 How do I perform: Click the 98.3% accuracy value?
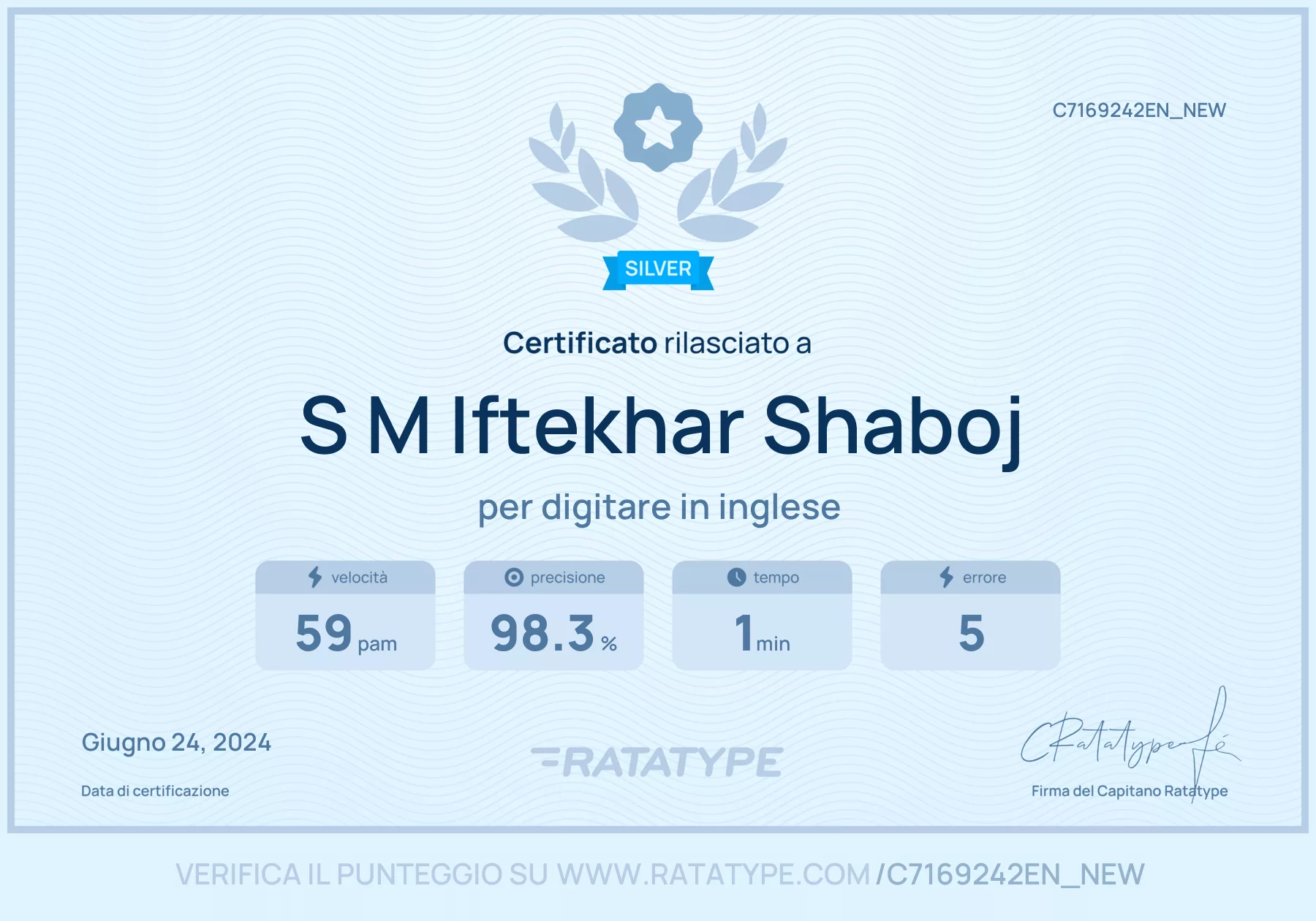[x=553, y=634]
